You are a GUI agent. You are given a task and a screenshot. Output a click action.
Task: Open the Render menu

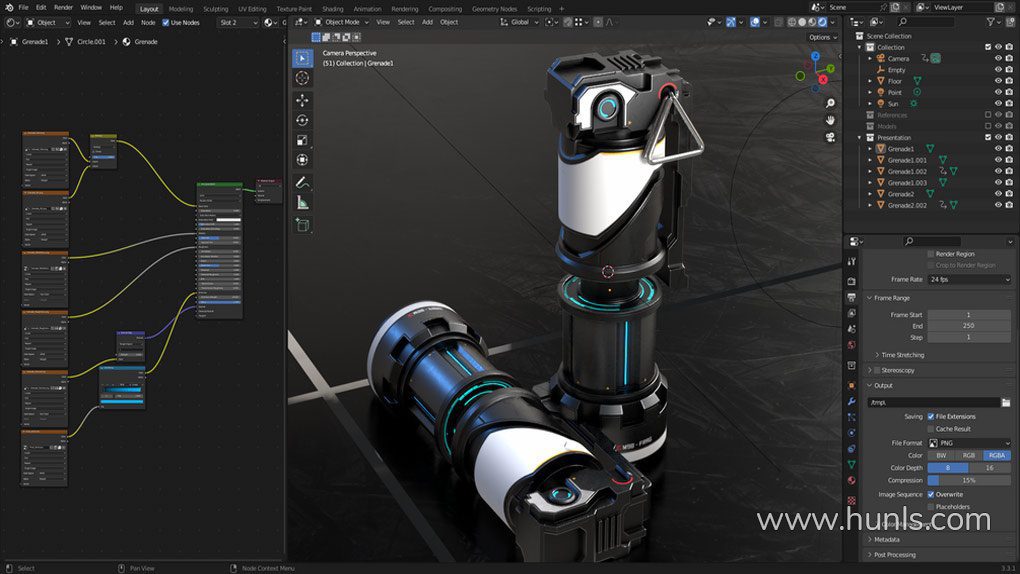coord(63,7)
